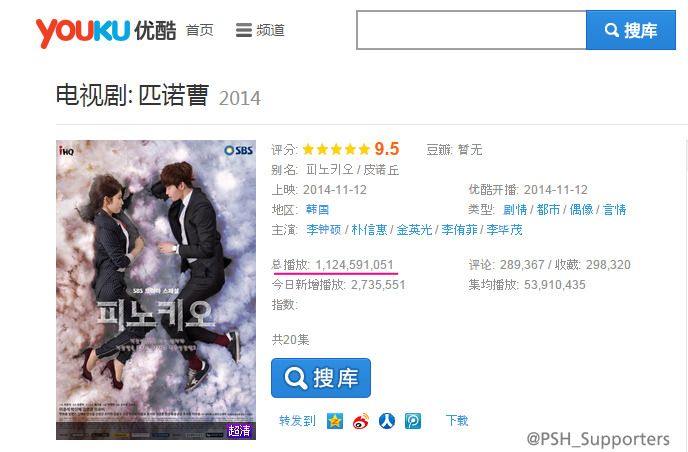Screen dimensions: 688x452
Task: Share to Qzone star icon
Action: (x=335, y=421)
